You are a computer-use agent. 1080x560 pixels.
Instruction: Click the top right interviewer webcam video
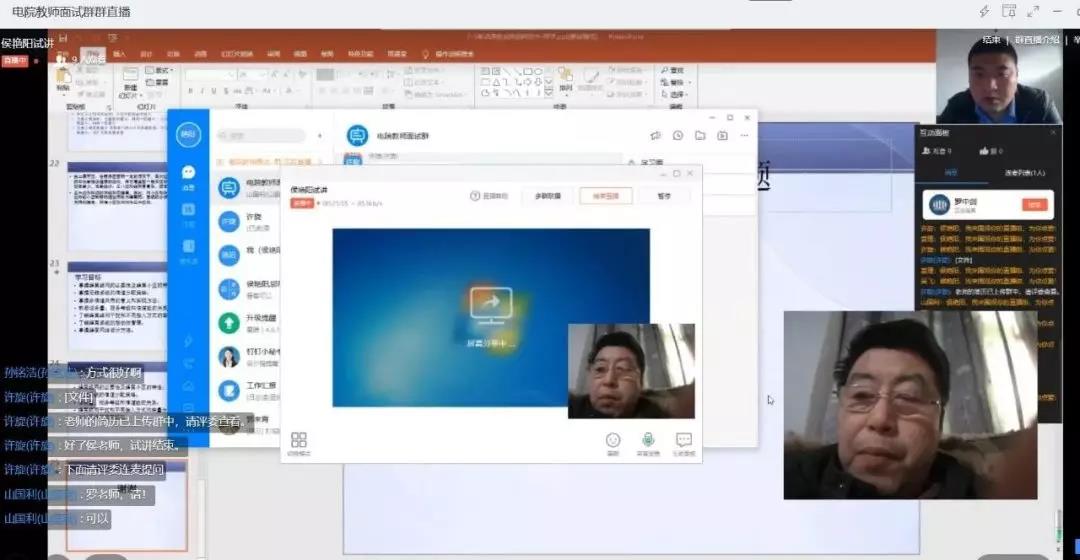pos(998,76)
